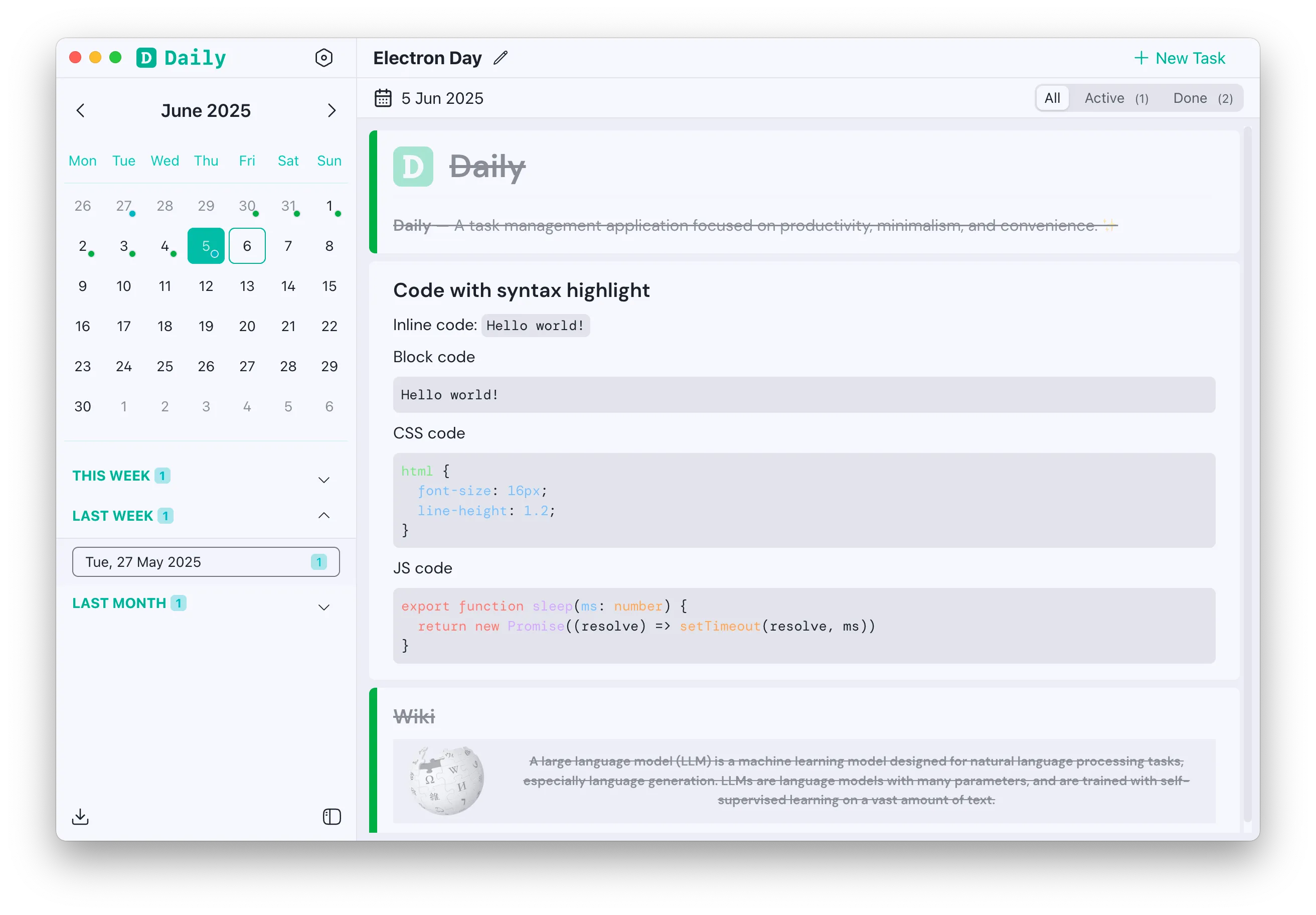1316x915 pixels.
Task: Select Monday May 26 in the calendar
Action: click(x=83, y=206)
